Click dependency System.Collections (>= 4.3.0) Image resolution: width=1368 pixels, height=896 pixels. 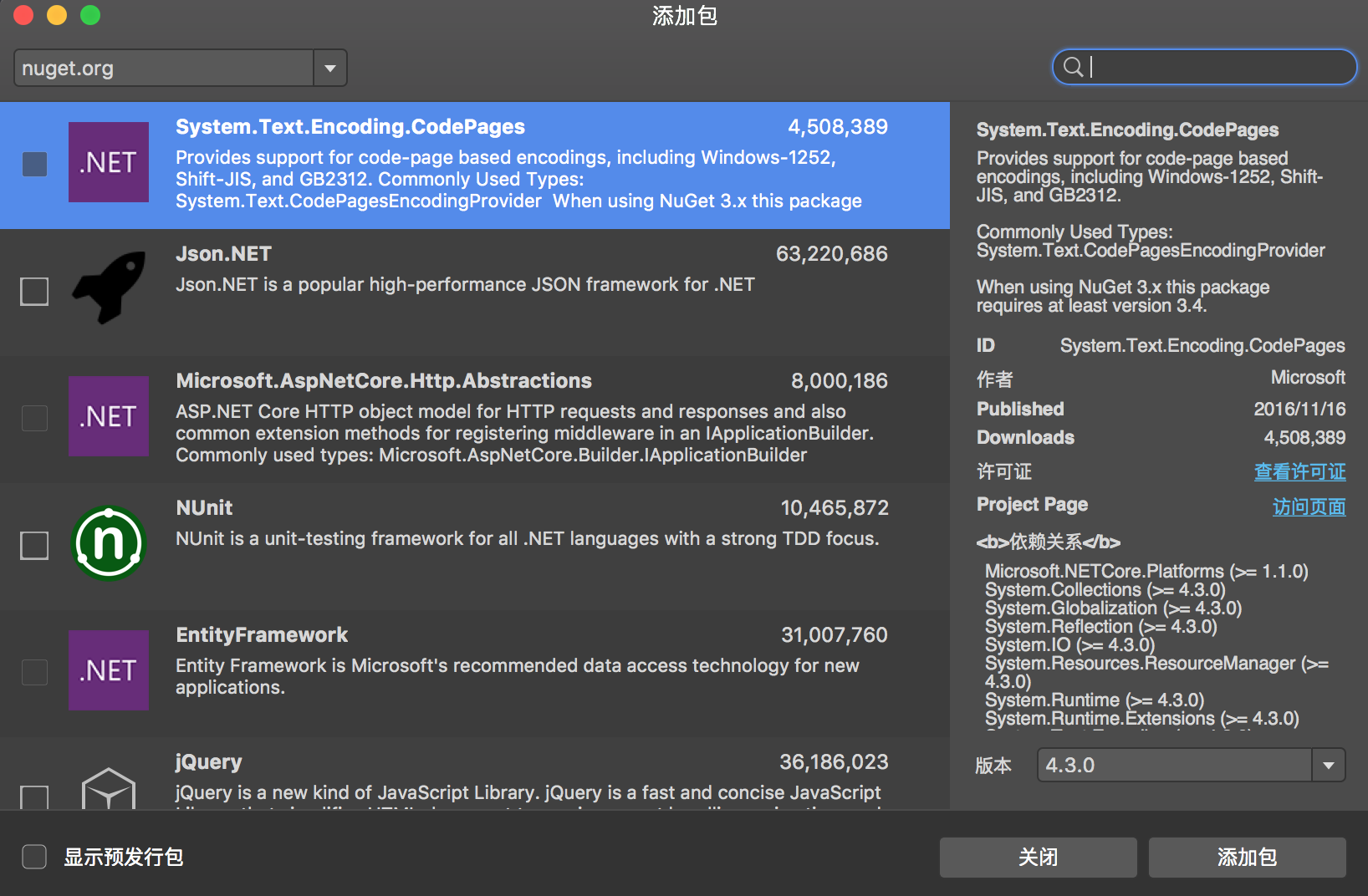pos(1105,589)
